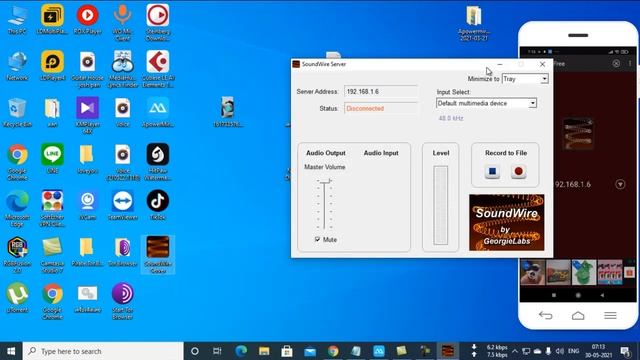The width and height of the screenshot is (640, 360).
Task: Open ApowerMirror desktop shortcut
Action: pos(158,113)
